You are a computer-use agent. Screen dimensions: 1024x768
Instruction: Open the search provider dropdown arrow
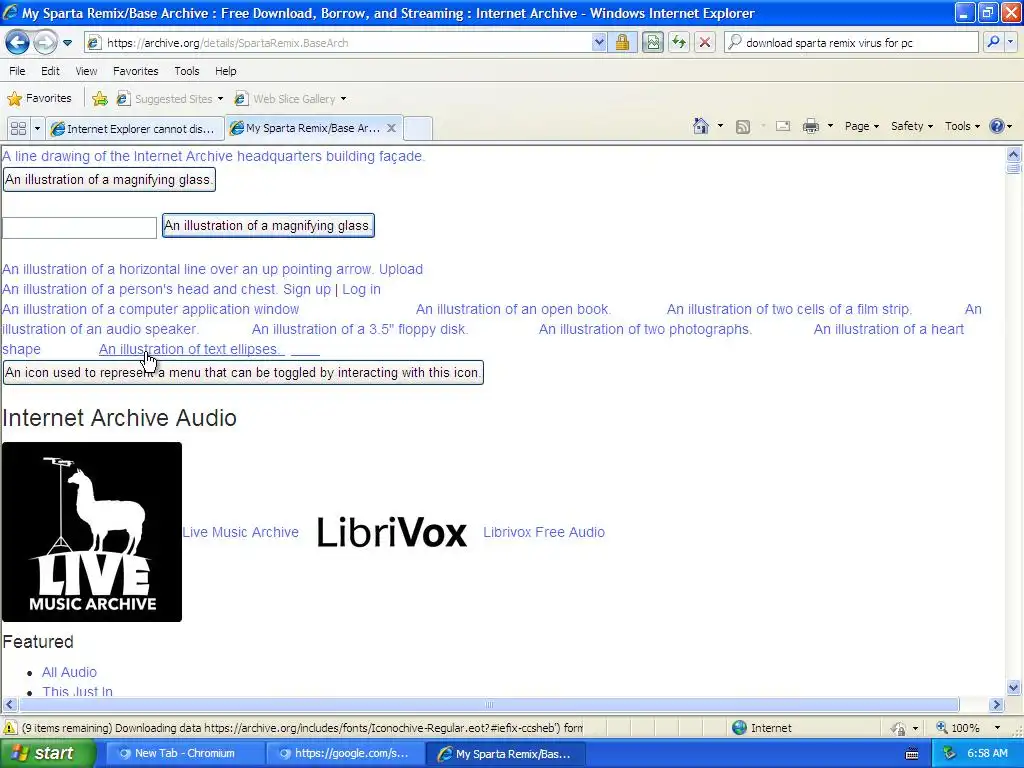click(1011, 42)
